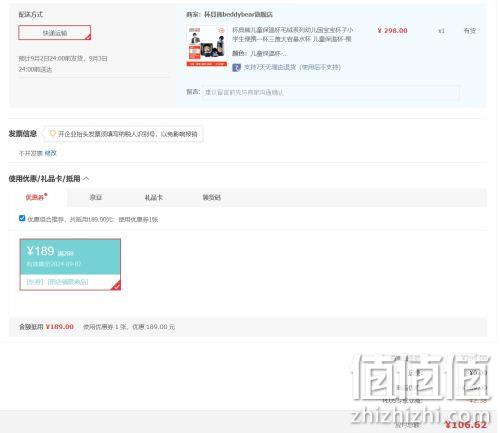Switch to the 礼品卡 tab
Screen dimensions: 500x433
153,197
